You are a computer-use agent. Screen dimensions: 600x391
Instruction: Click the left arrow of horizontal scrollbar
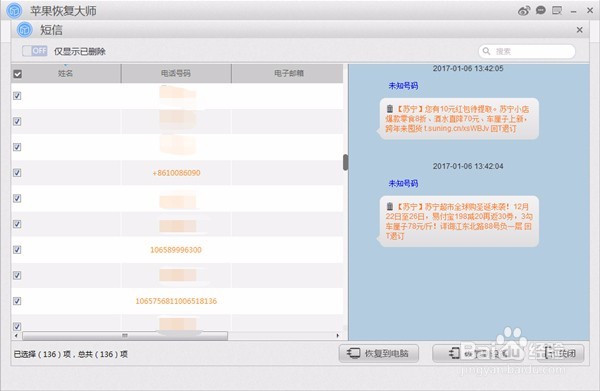tap(16, 336)
